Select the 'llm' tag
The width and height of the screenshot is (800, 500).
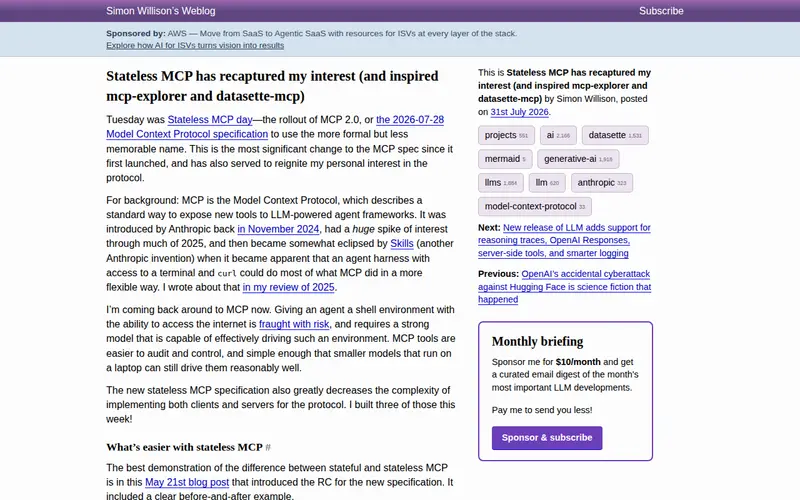click(547, 183)
